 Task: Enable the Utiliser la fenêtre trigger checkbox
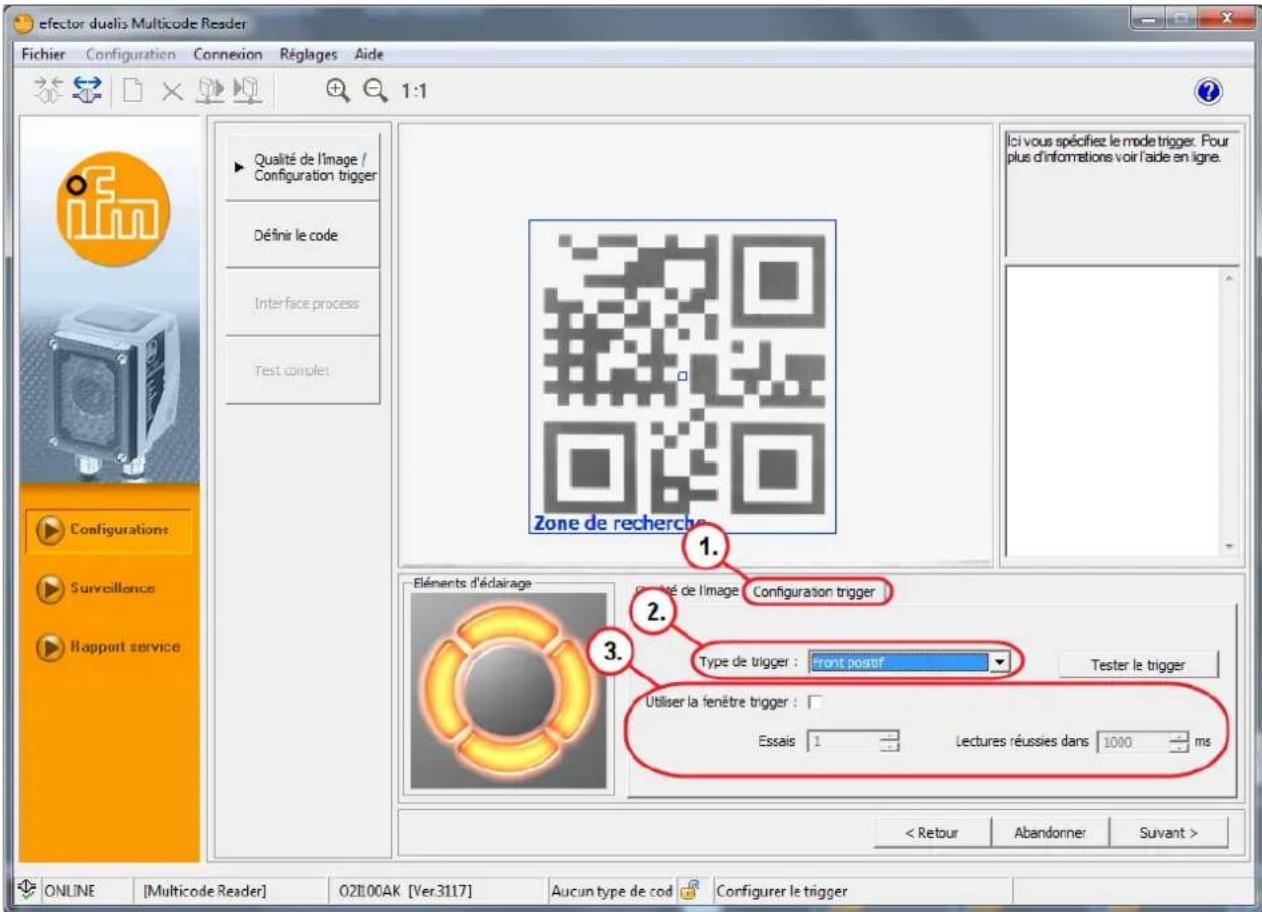(816, 702)
